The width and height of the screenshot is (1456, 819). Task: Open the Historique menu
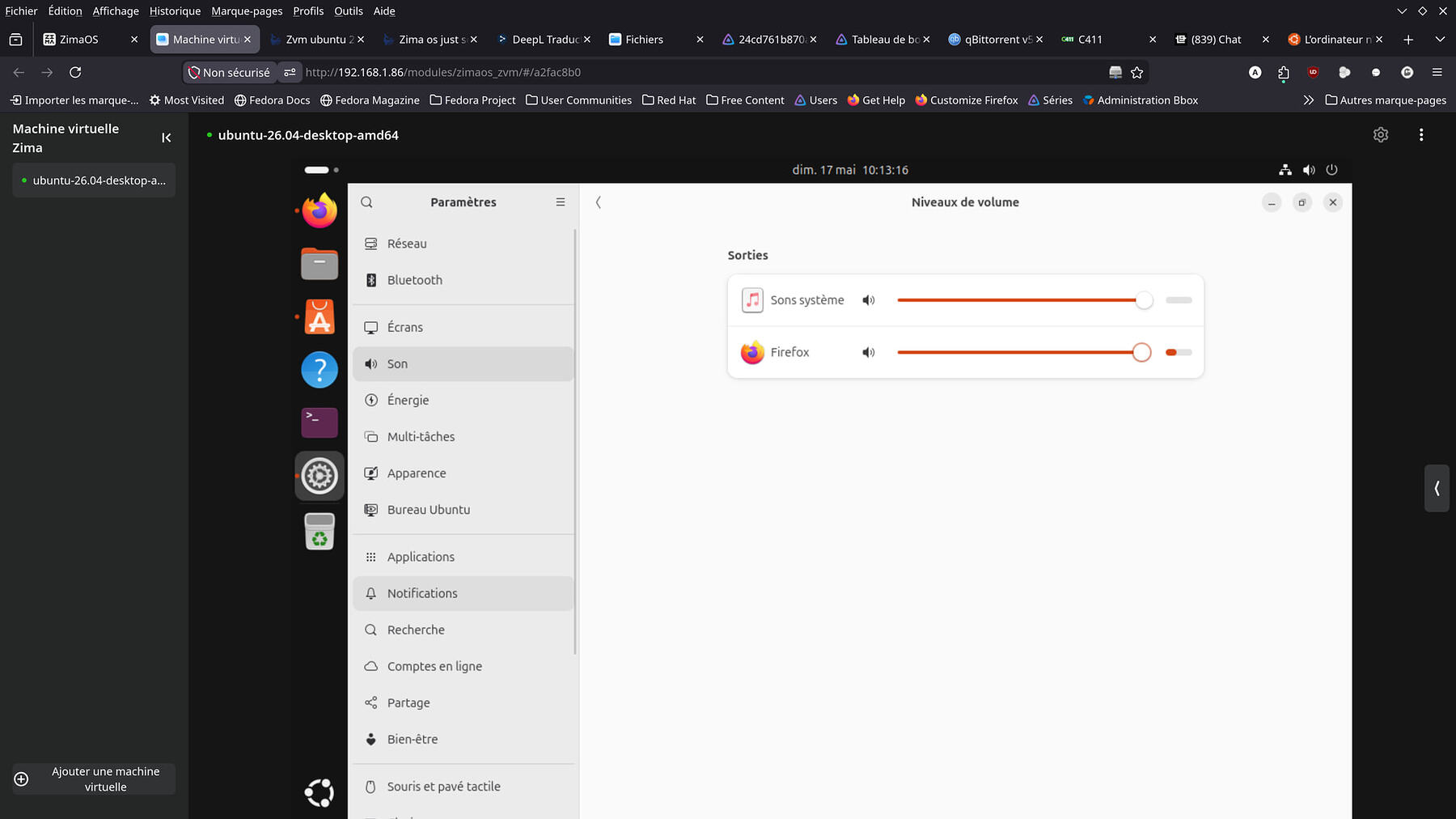pos(175,11)
